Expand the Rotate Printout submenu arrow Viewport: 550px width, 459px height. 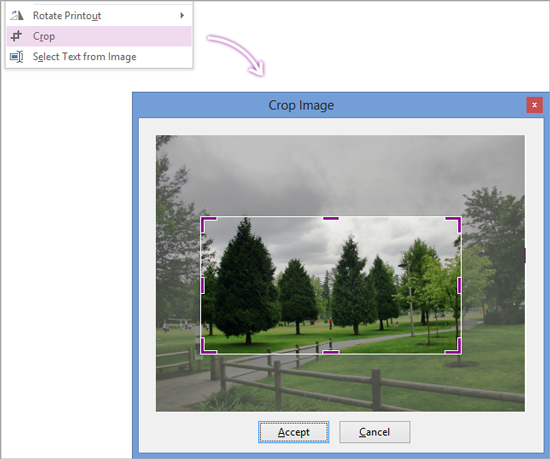coord(182,15)
